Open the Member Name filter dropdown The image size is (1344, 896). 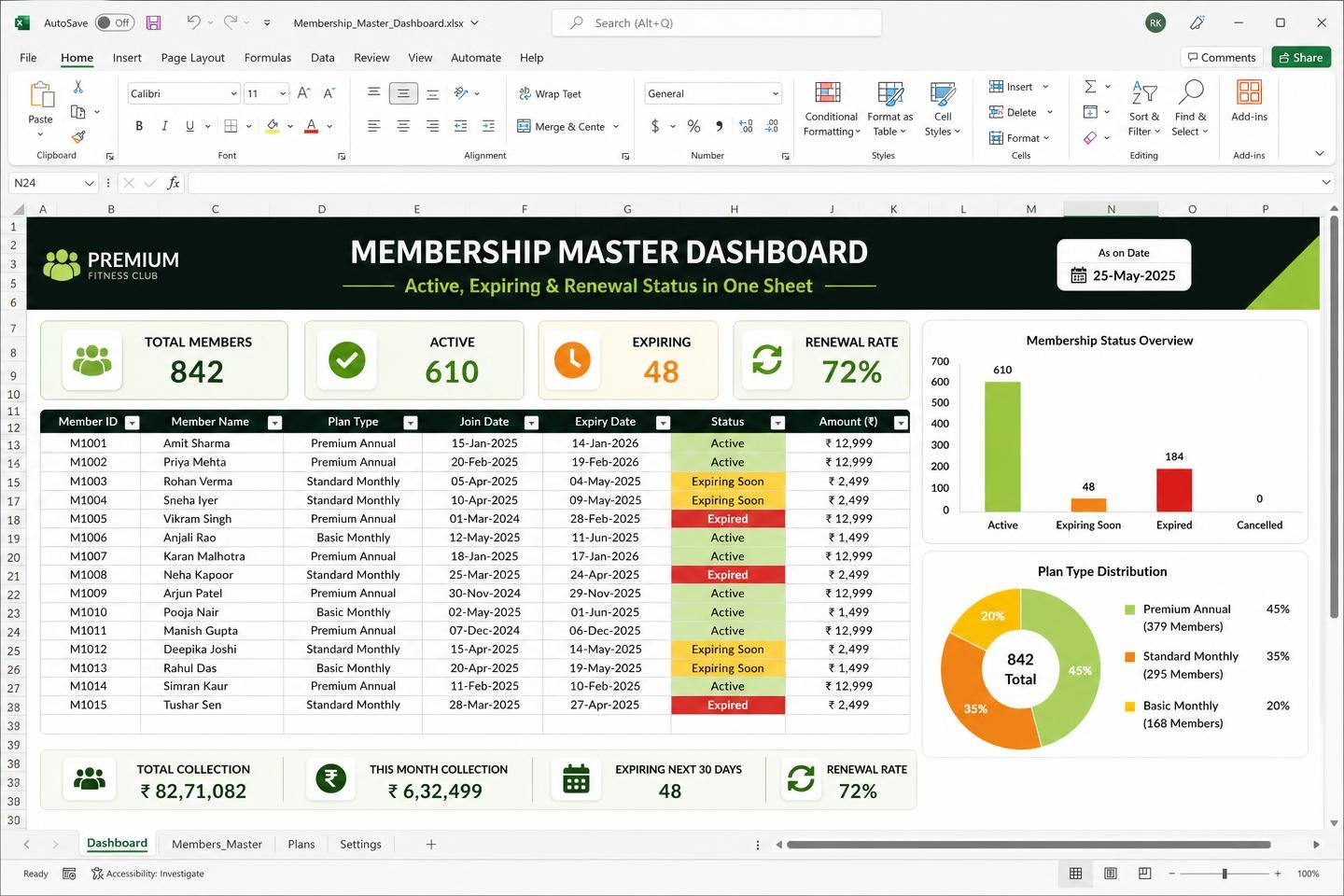coord(274,423)
